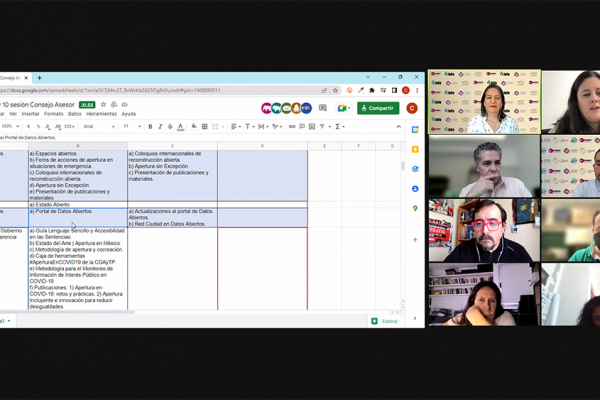
Task: Select the cell 'a) Portal de Datos Abiertos.'
Action: [78, 218]
